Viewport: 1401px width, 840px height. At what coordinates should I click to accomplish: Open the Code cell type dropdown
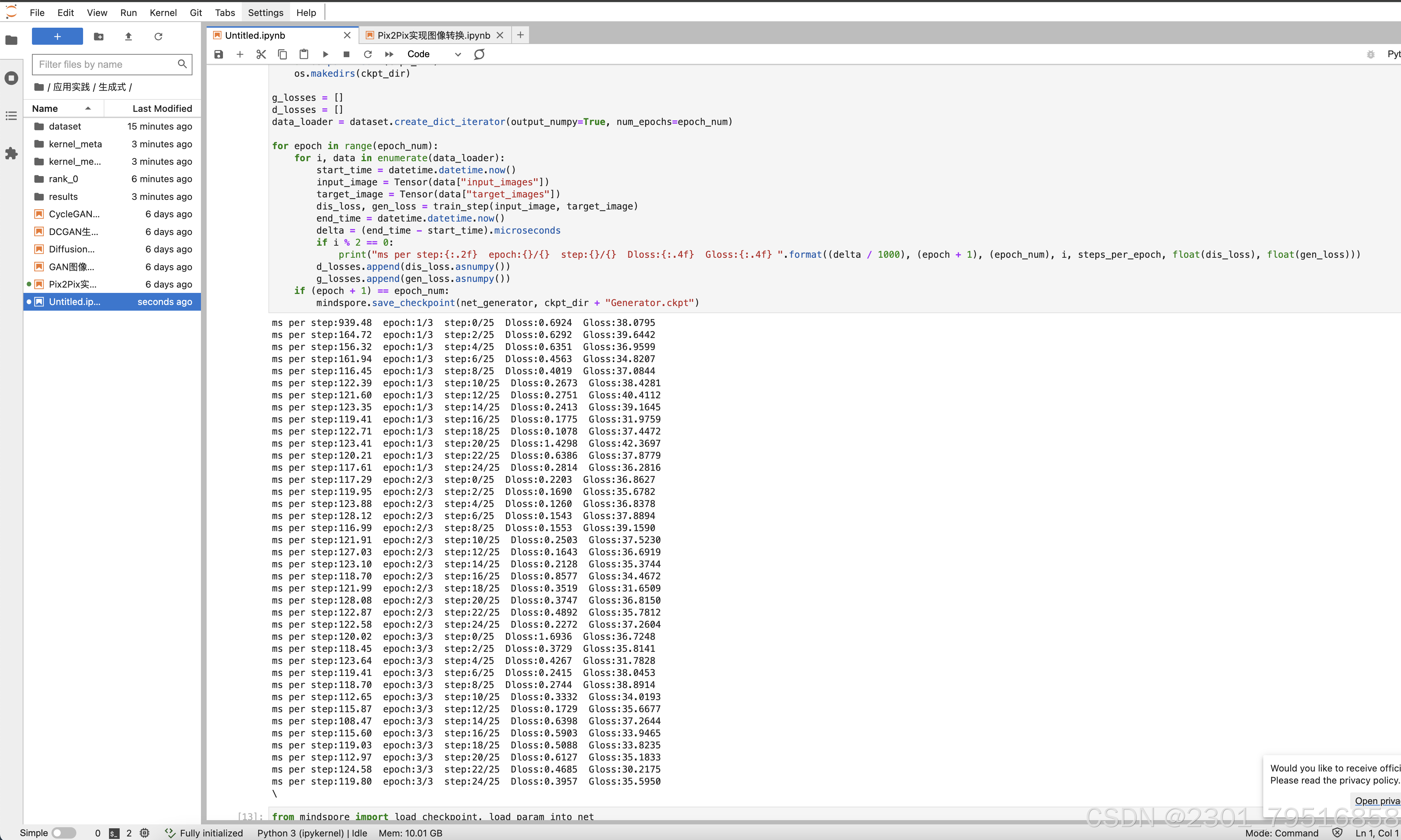click(x=434, y=54)
